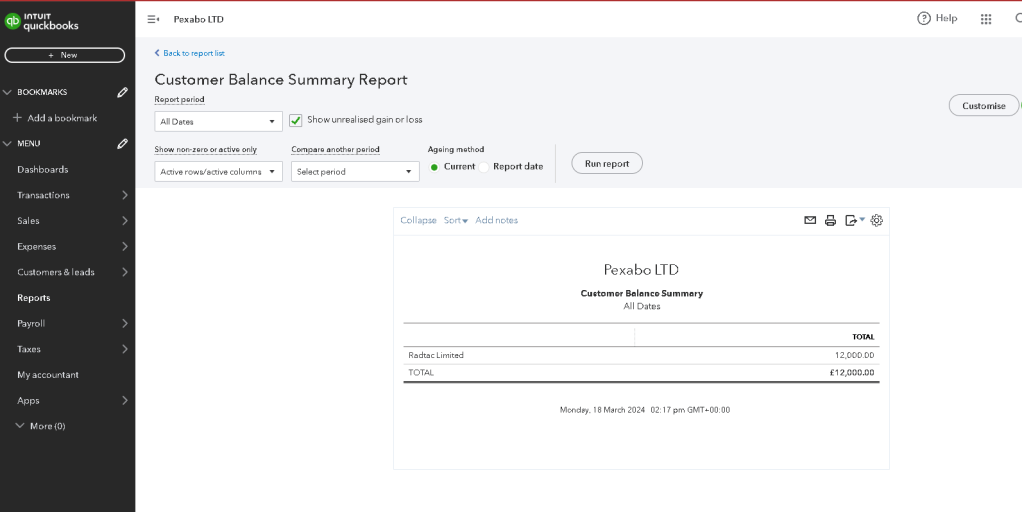The width and height of the screenshot is (1022, 512).
Task: Open My accountant menu item
Action: point(48,375)
